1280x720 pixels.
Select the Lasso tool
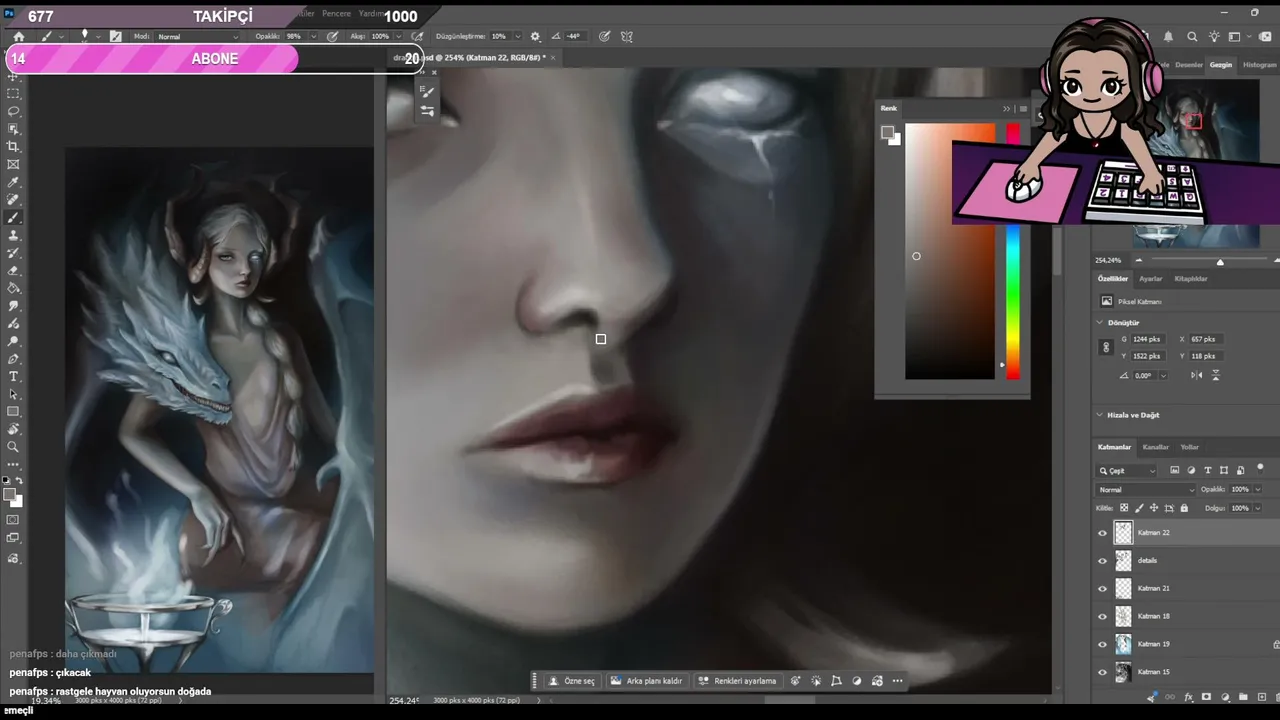pyautogui.click(x=13, y=111)
